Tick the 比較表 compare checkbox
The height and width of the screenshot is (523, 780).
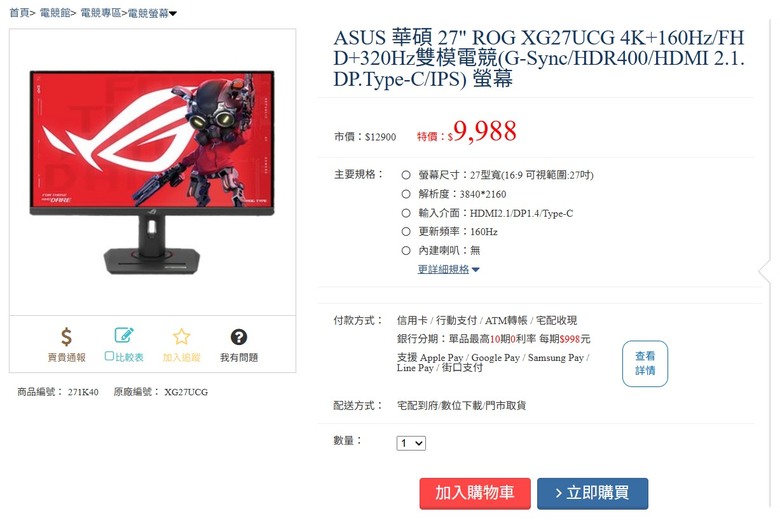click(109, 356)
